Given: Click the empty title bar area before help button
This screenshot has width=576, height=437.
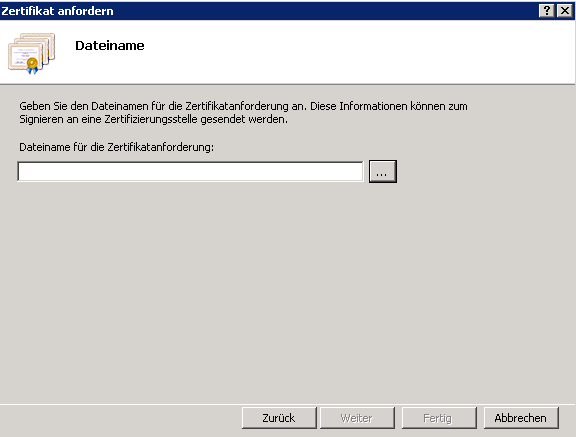Looking at the screenshot, I should [x=326, y=11].
